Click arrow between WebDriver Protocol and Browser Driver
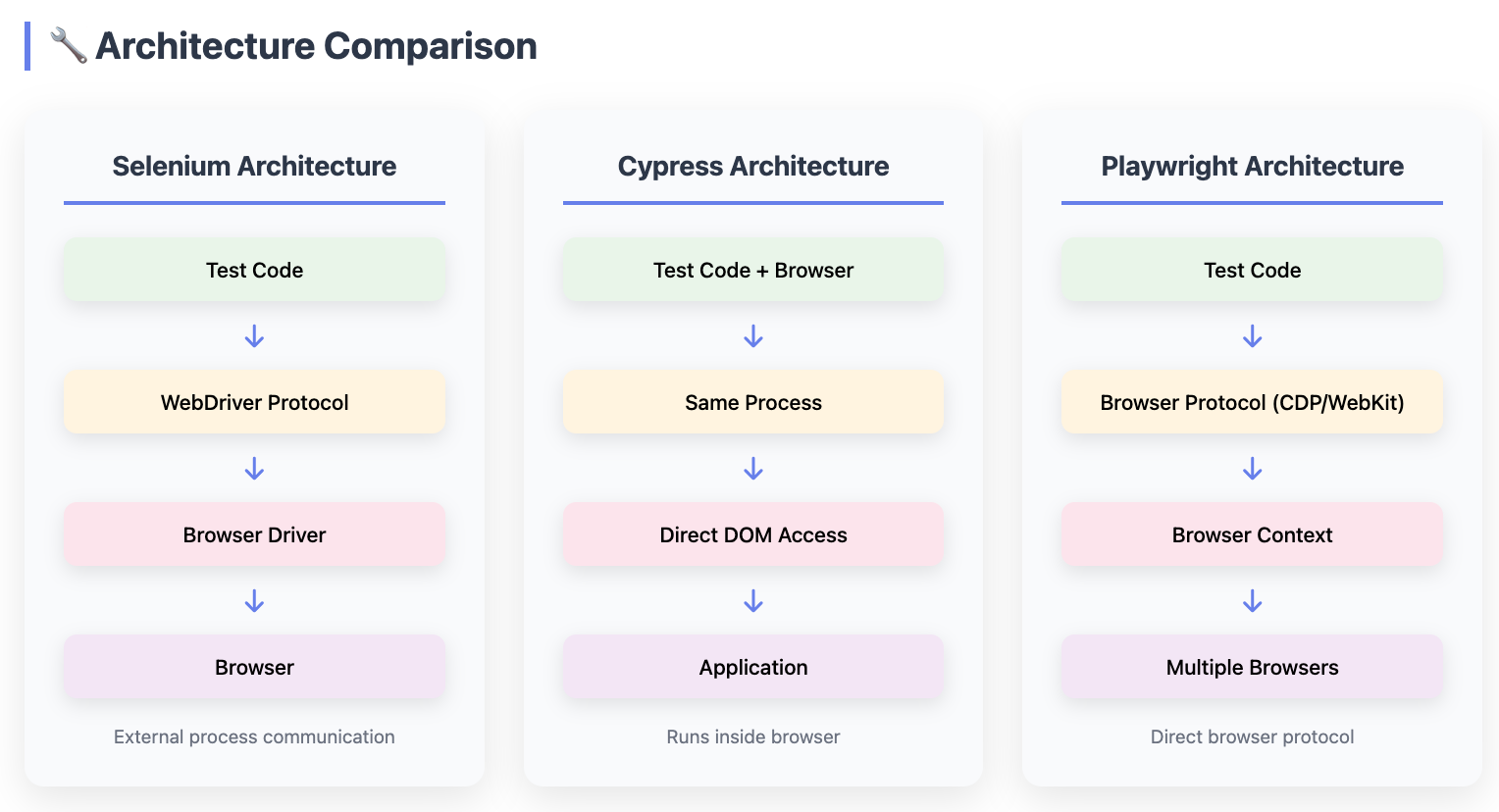The image size is (1499, 812). (254, 469)
